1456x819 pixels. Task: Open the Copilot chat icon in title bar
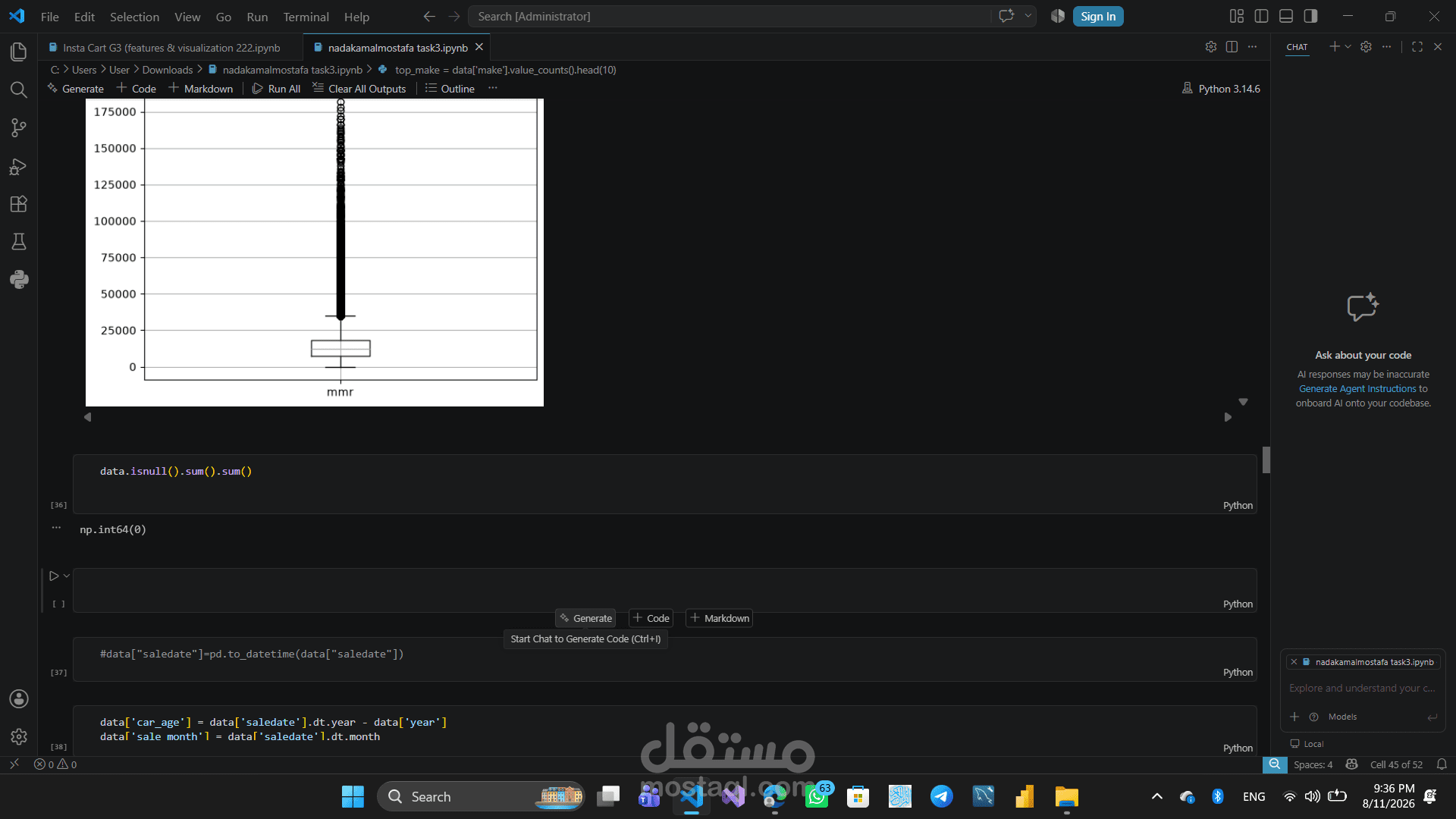click(x=1006, y=16)
